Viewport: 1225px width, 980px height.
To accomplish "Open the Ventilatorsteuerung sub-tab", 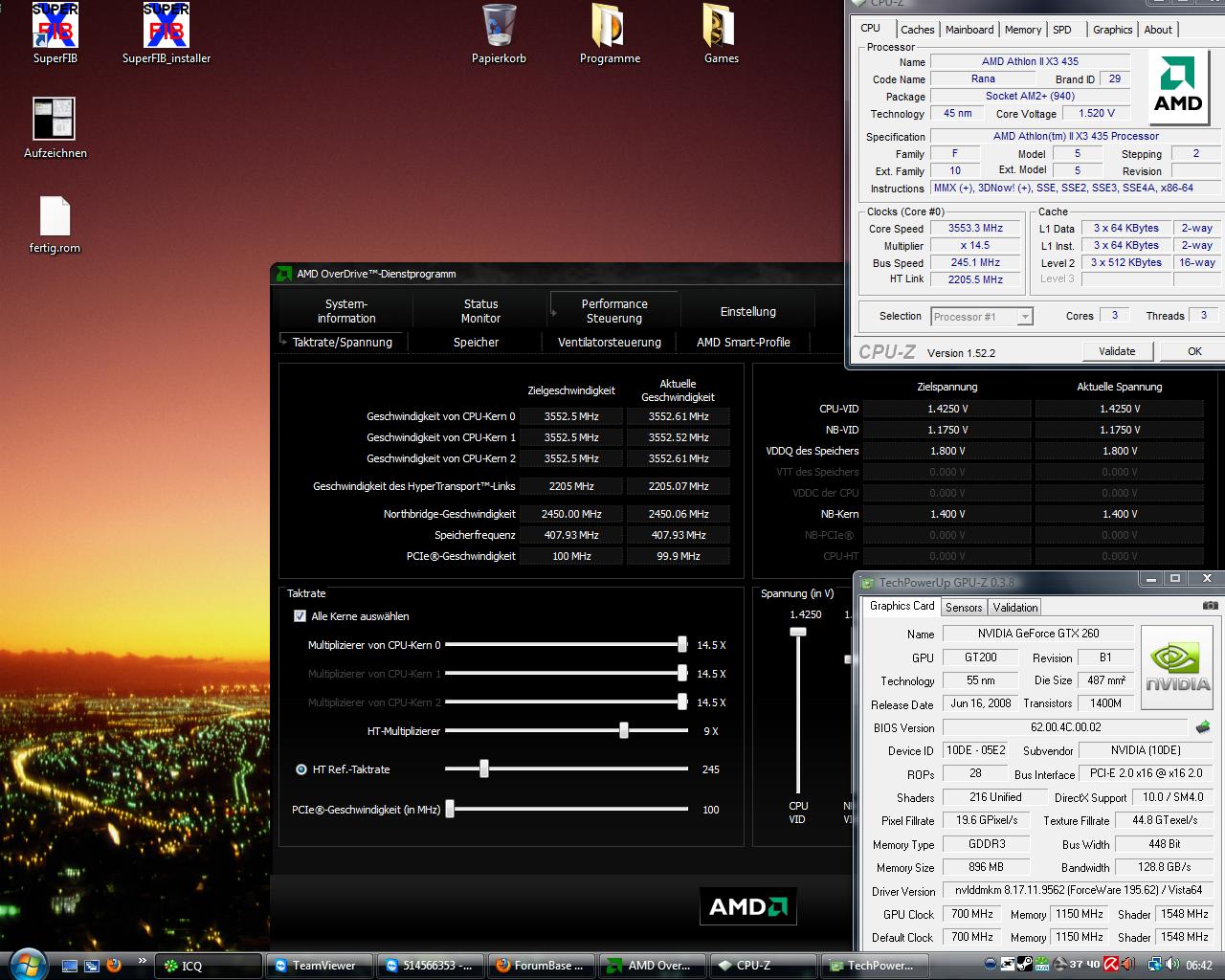I will [610, 342].
